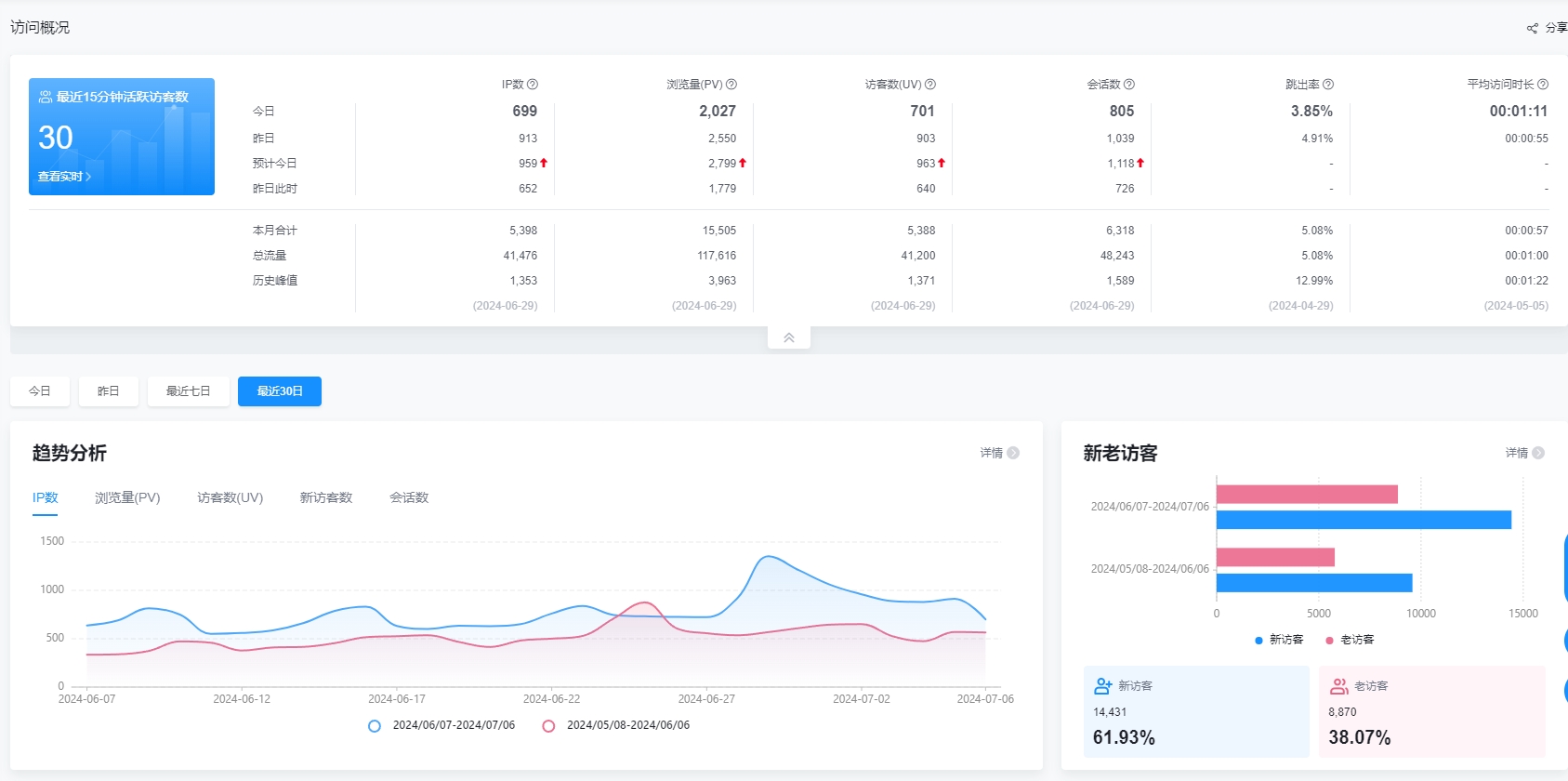
Task: Click peak date (2024-04-29) under bounce rate
Action: [x=1301, y=306]
